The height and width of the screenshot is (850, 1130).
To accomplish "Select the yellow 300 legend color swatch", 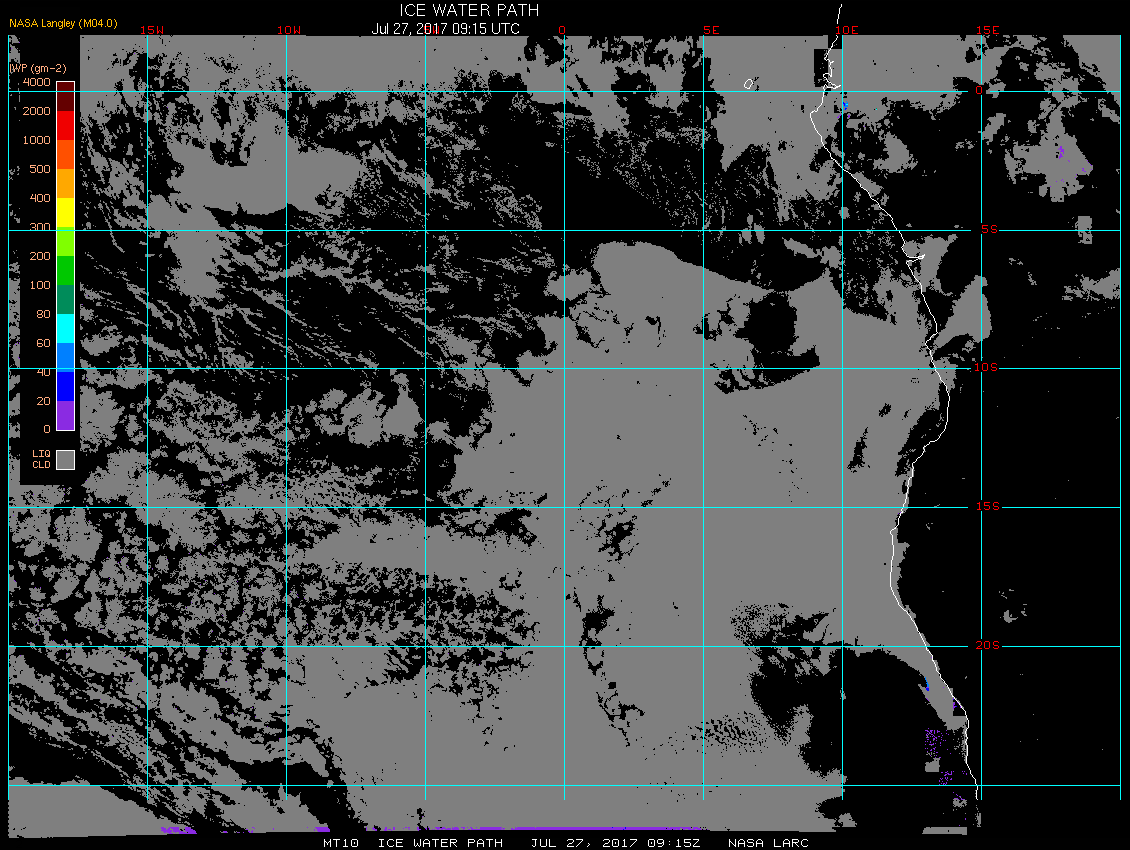I will 66,212.
